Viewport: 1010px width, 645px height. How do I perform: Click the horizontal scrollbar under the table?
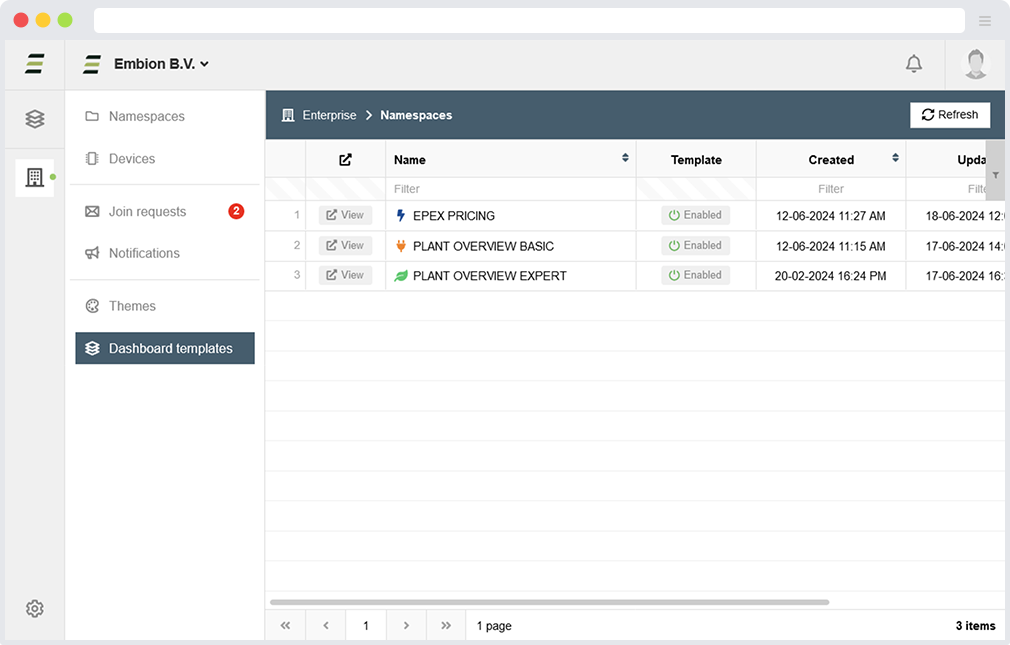pos(549,602)
